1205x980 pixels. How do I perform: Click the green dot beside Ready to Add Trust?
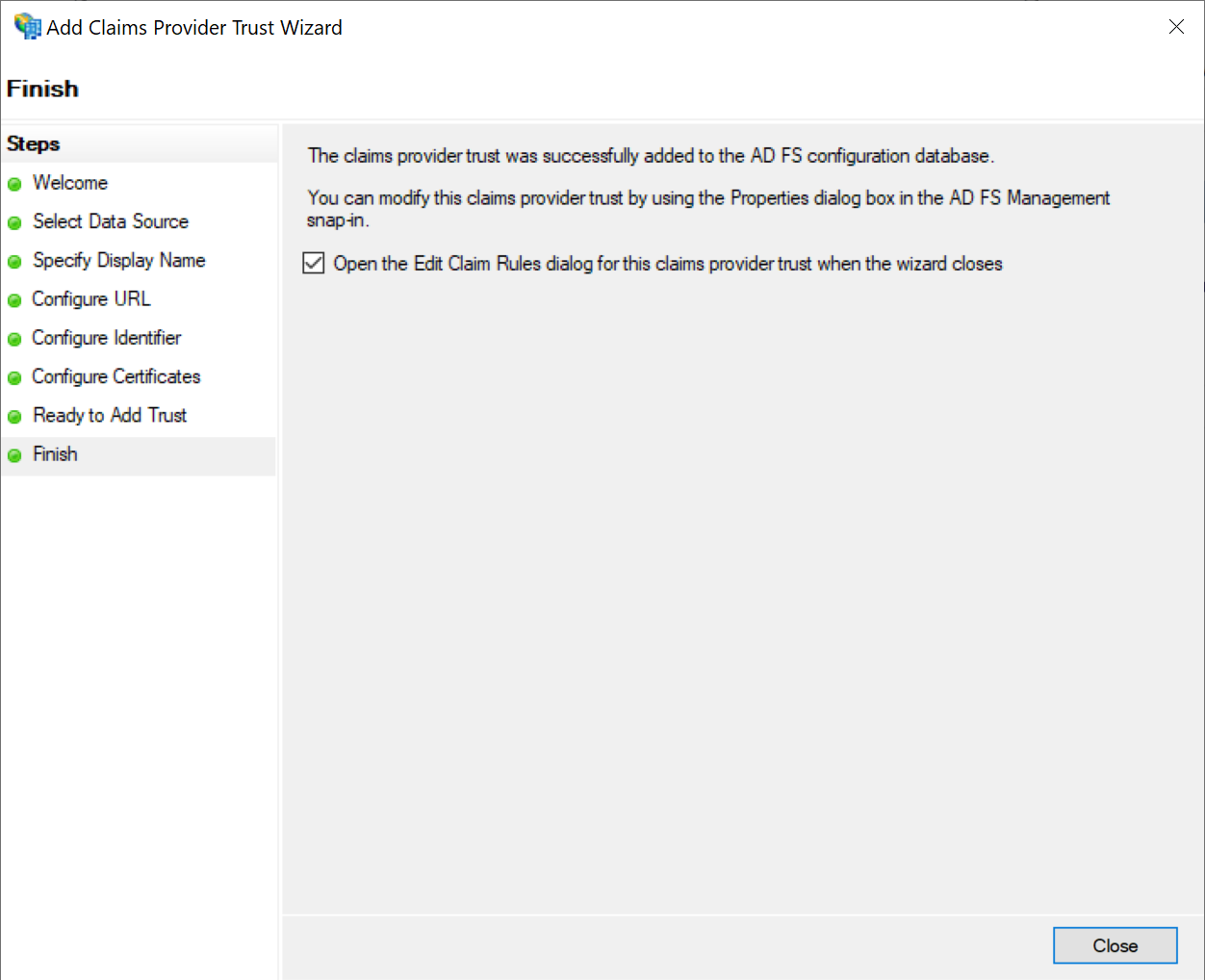pyautogui.click(x=14, y=417)
